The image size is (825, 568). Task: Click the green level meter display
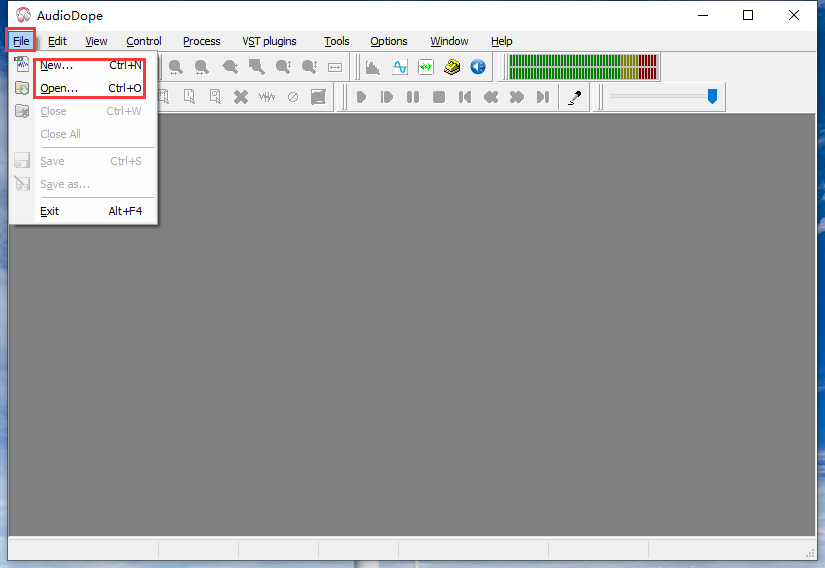click(582, 67)
